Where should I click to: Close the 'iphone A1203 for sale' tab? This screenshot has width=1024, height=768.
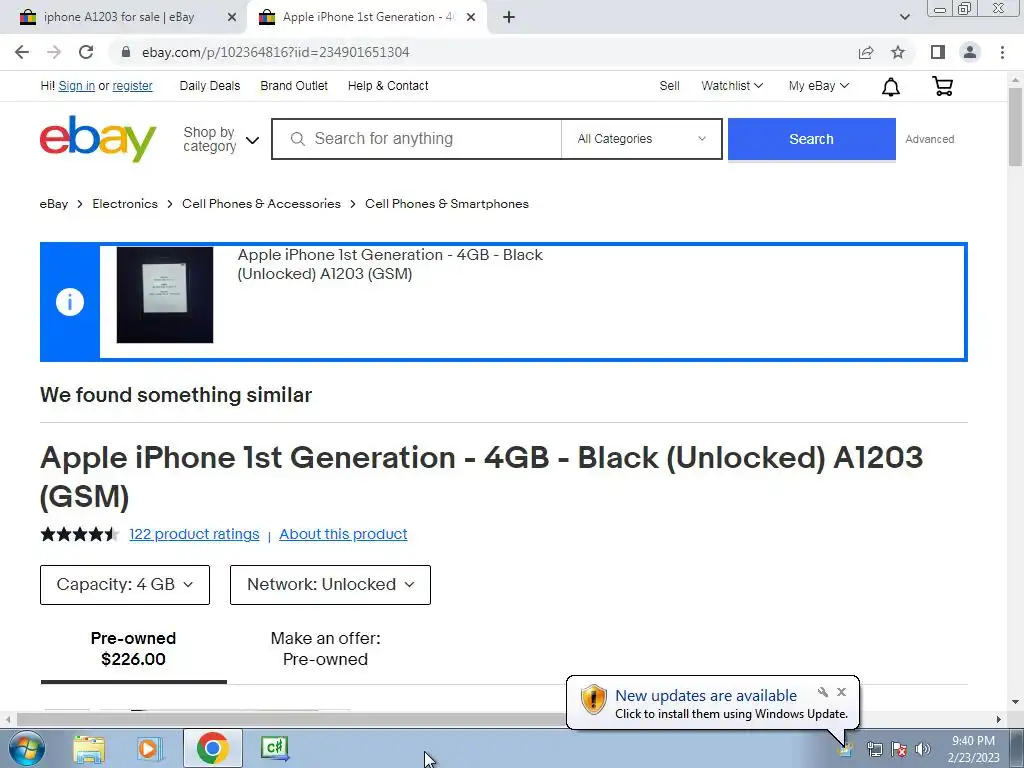[232, 18]
